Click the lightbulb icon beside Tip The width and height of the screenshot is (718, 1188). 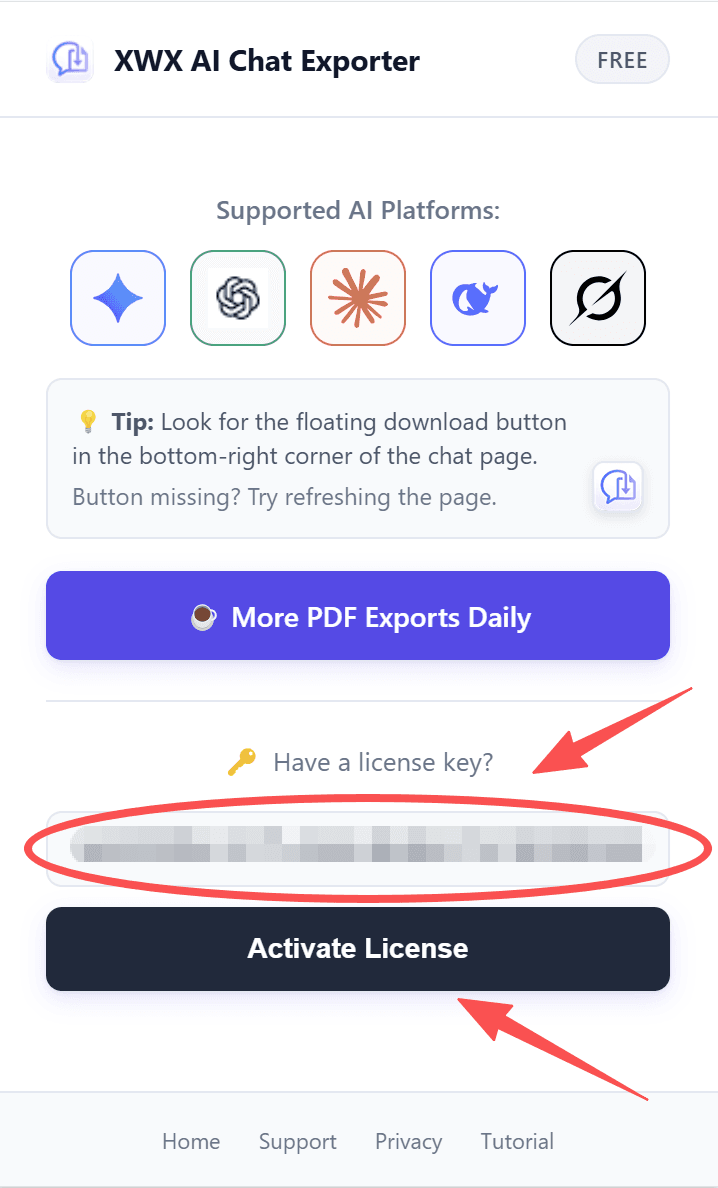tap(88, 422)
